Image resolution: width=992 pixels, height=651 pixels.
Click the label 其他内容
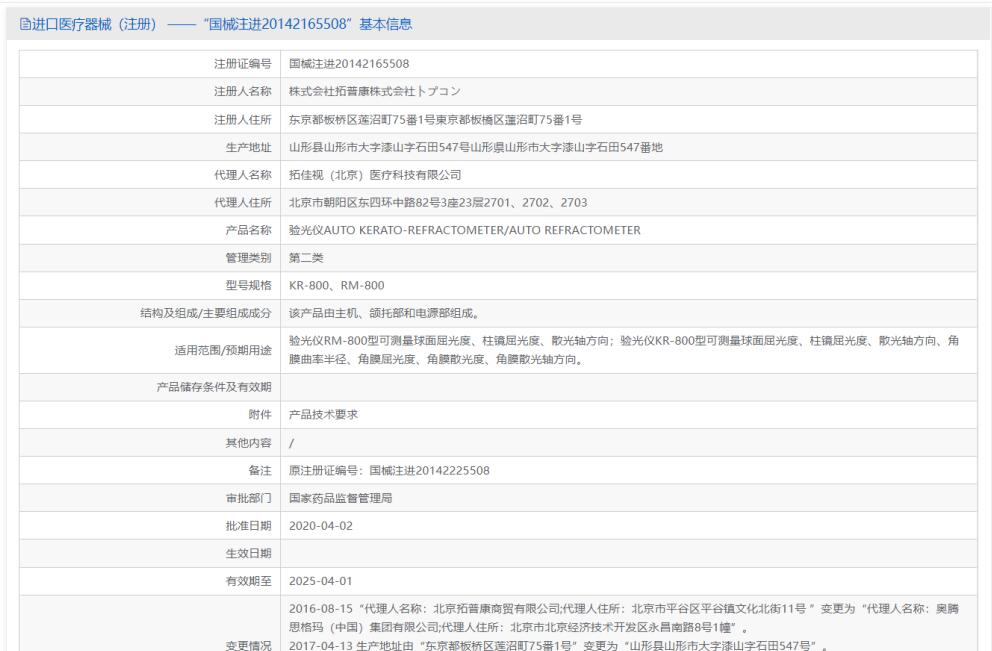click(x=248, y=443)
